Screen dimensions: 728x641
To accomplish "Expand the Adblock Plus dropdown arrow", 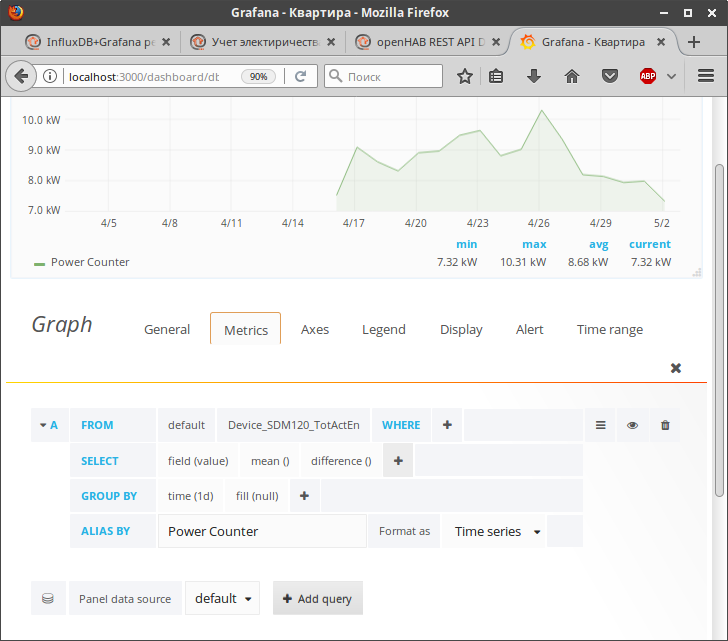I will click(671, 76).
